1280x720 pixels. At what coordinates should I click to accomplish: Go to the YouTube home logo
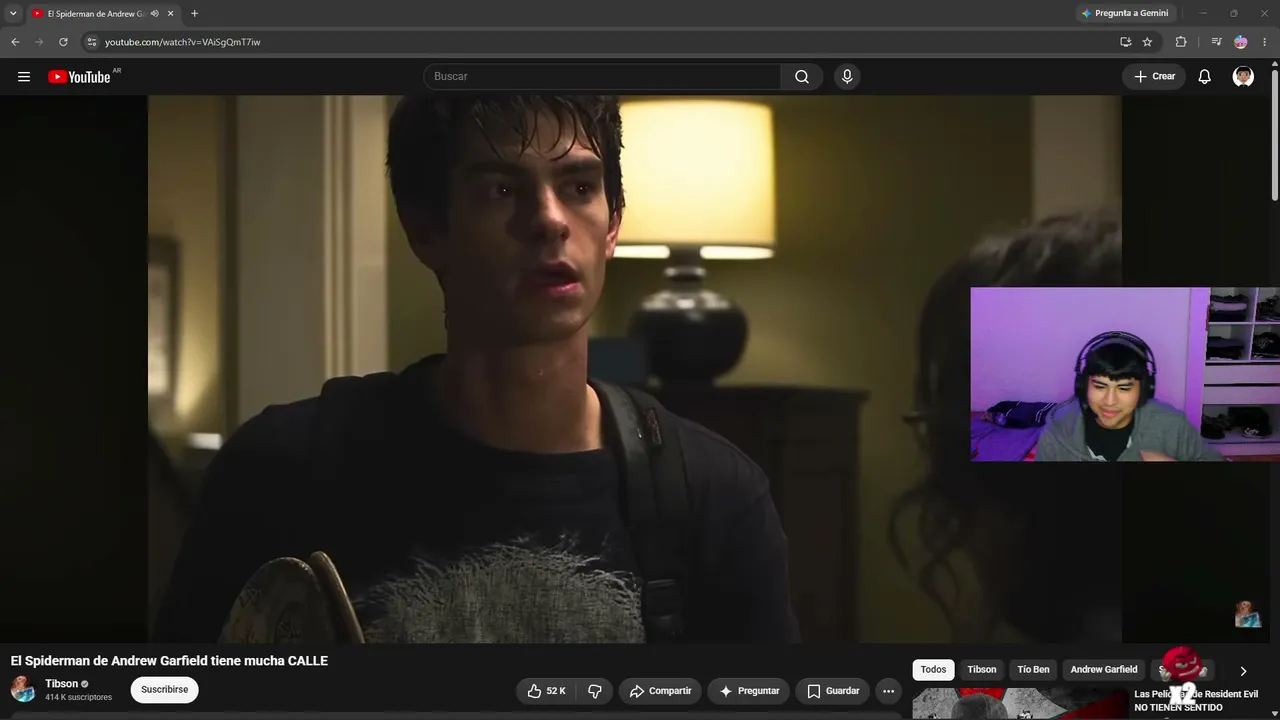[79, 77]
